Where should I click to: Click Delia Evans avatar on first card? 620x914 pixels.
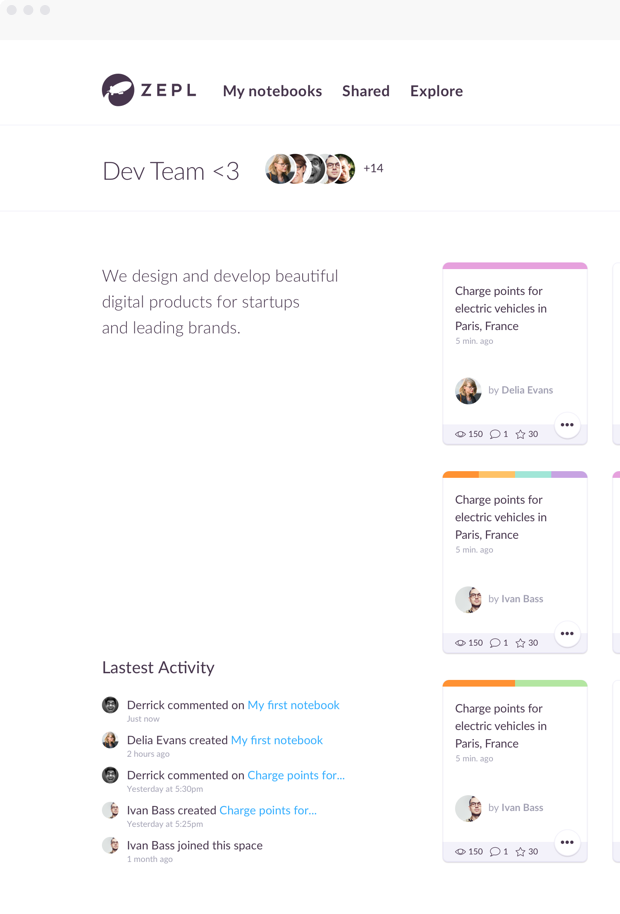pos(468,390)
